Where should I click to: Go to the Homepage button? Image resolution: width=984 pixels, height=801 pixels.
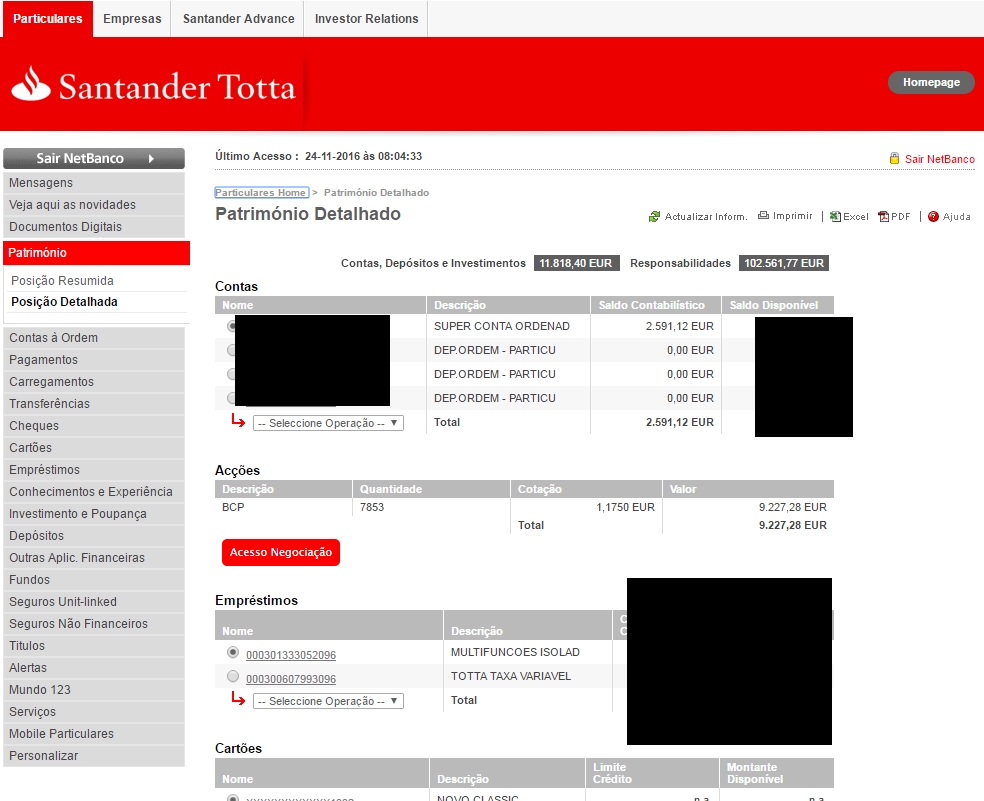click(x=930, y=83)
